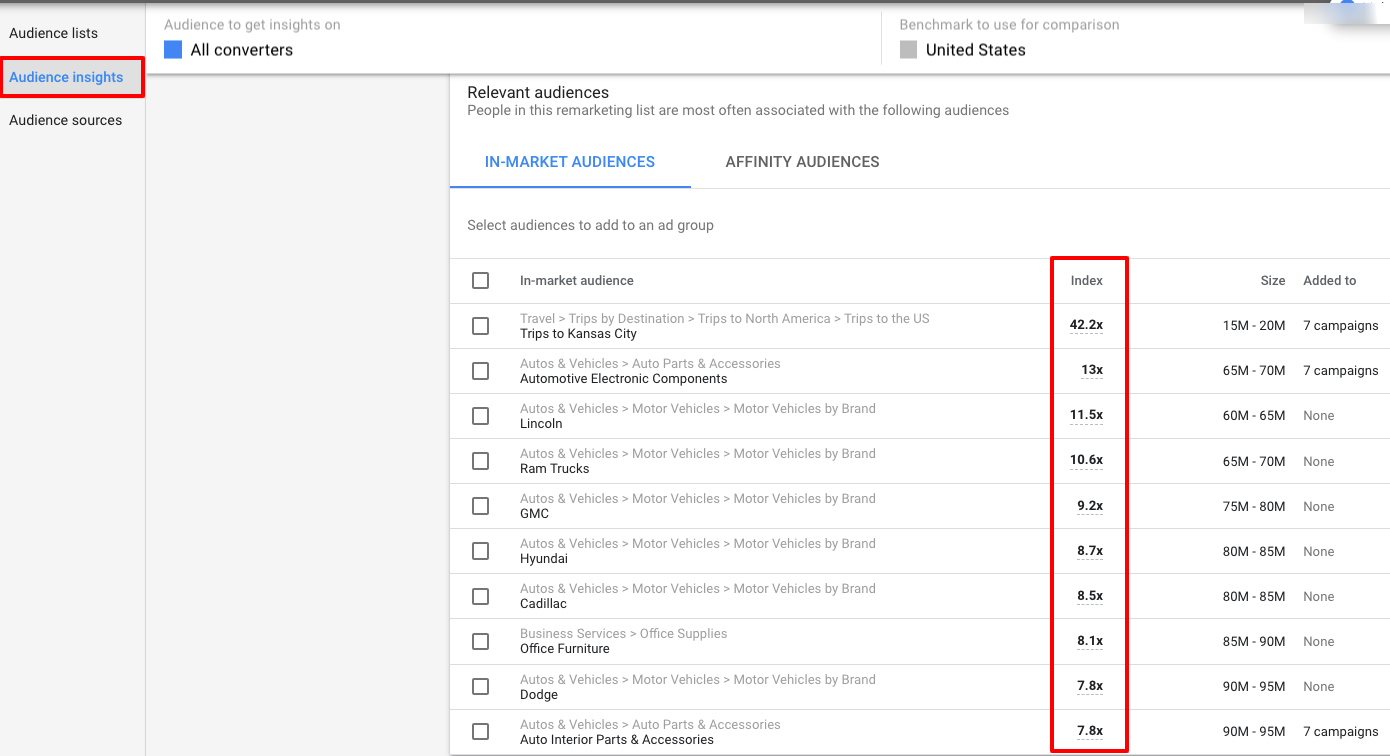Click the 8.1x index value
Image resolution: width=1390 pixels, height=756 pixels.
pos(1090,641)
